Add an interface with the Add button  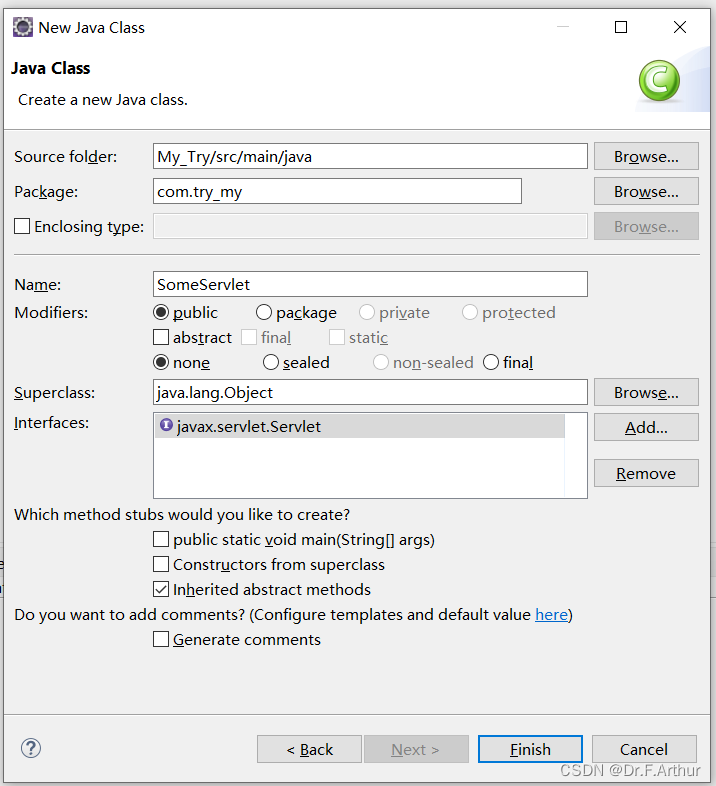(646, 427)
